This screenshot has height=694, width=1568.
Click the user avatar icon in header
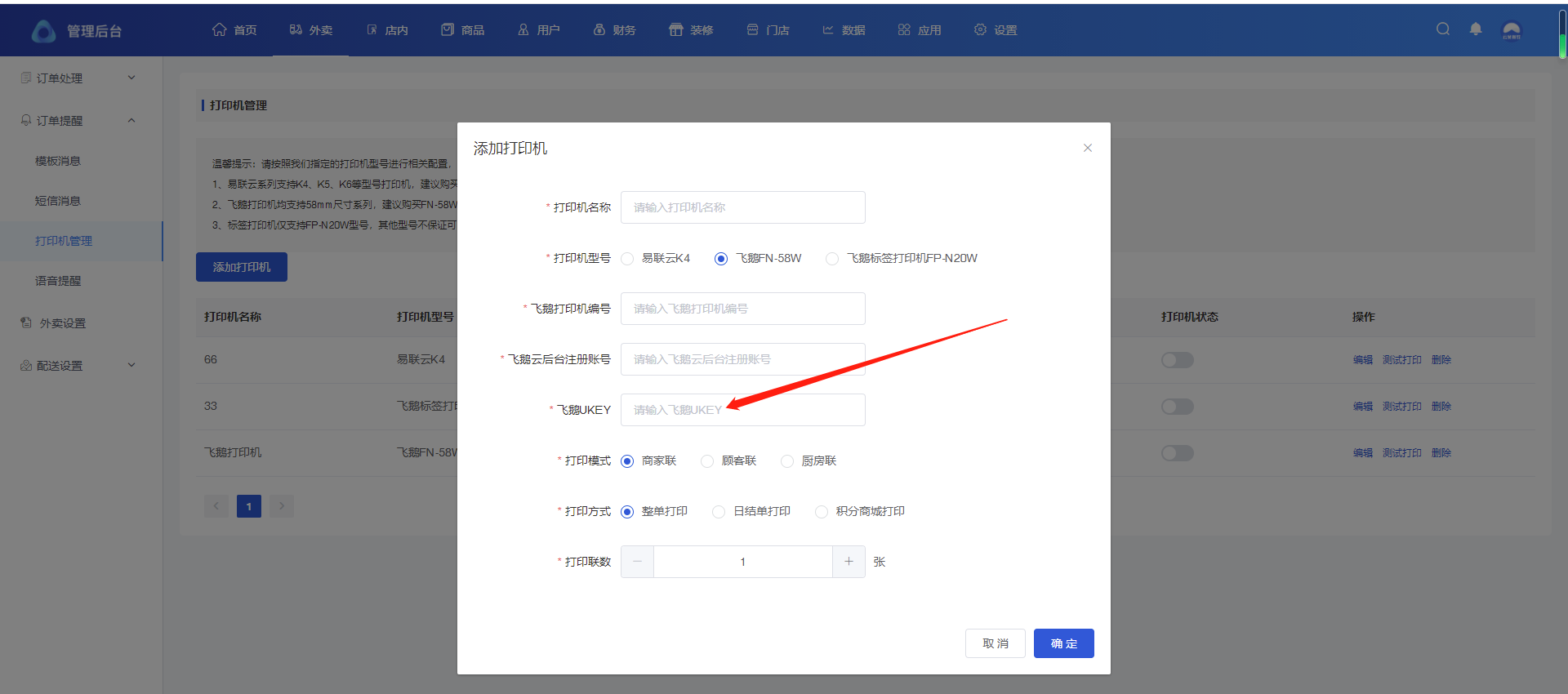(1512, 30)
